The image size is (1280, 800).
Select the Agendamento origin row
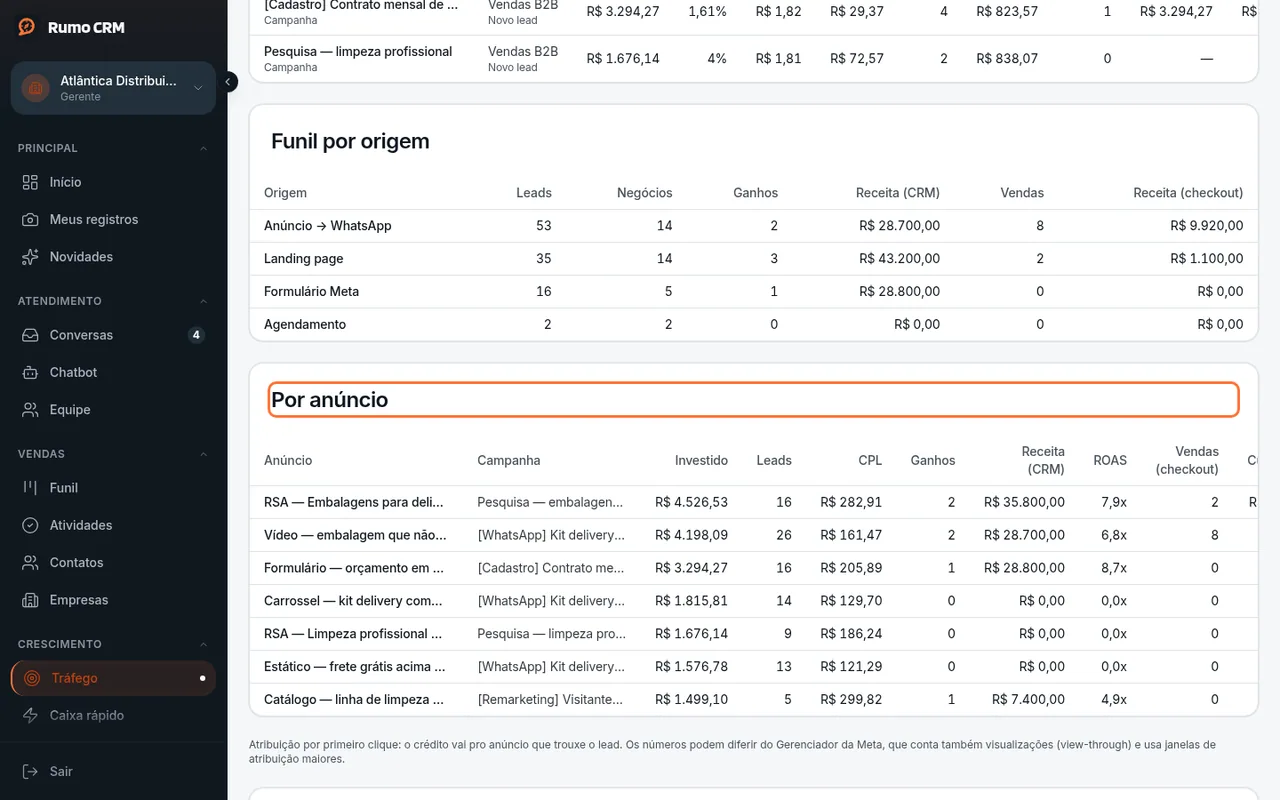coord(753,325)
